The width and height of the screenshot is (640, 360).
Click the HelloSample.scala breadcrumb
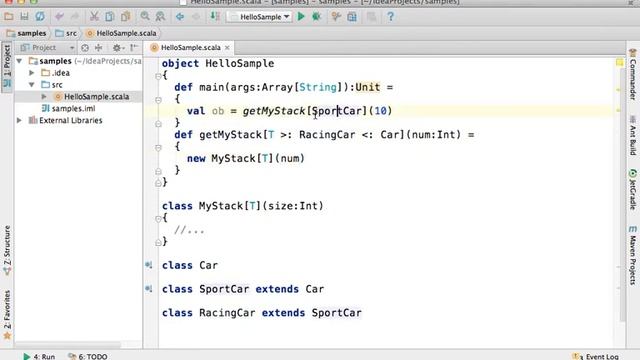tap(121, 33)
